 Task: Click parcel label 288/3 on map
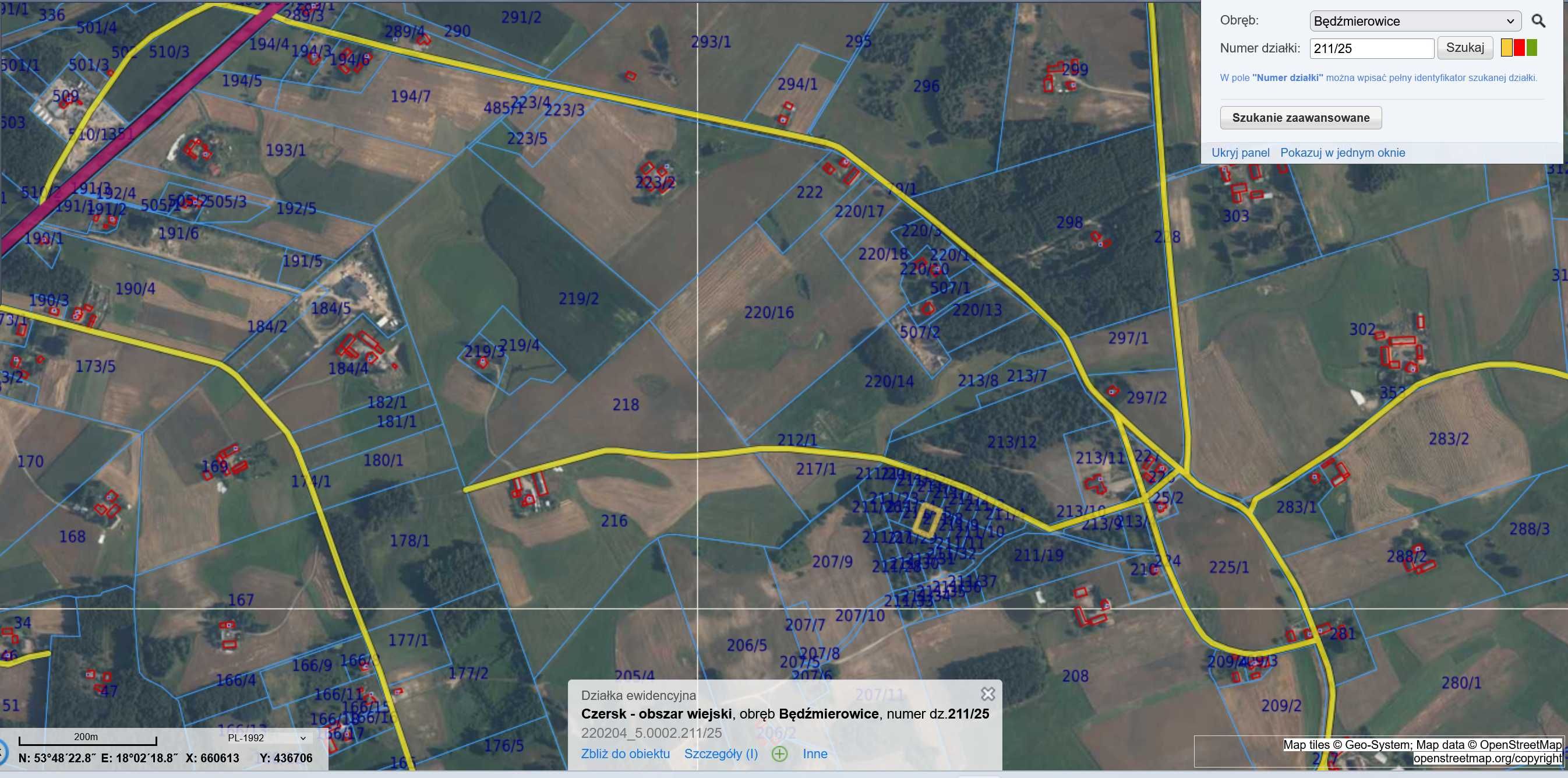[1529, 529]
